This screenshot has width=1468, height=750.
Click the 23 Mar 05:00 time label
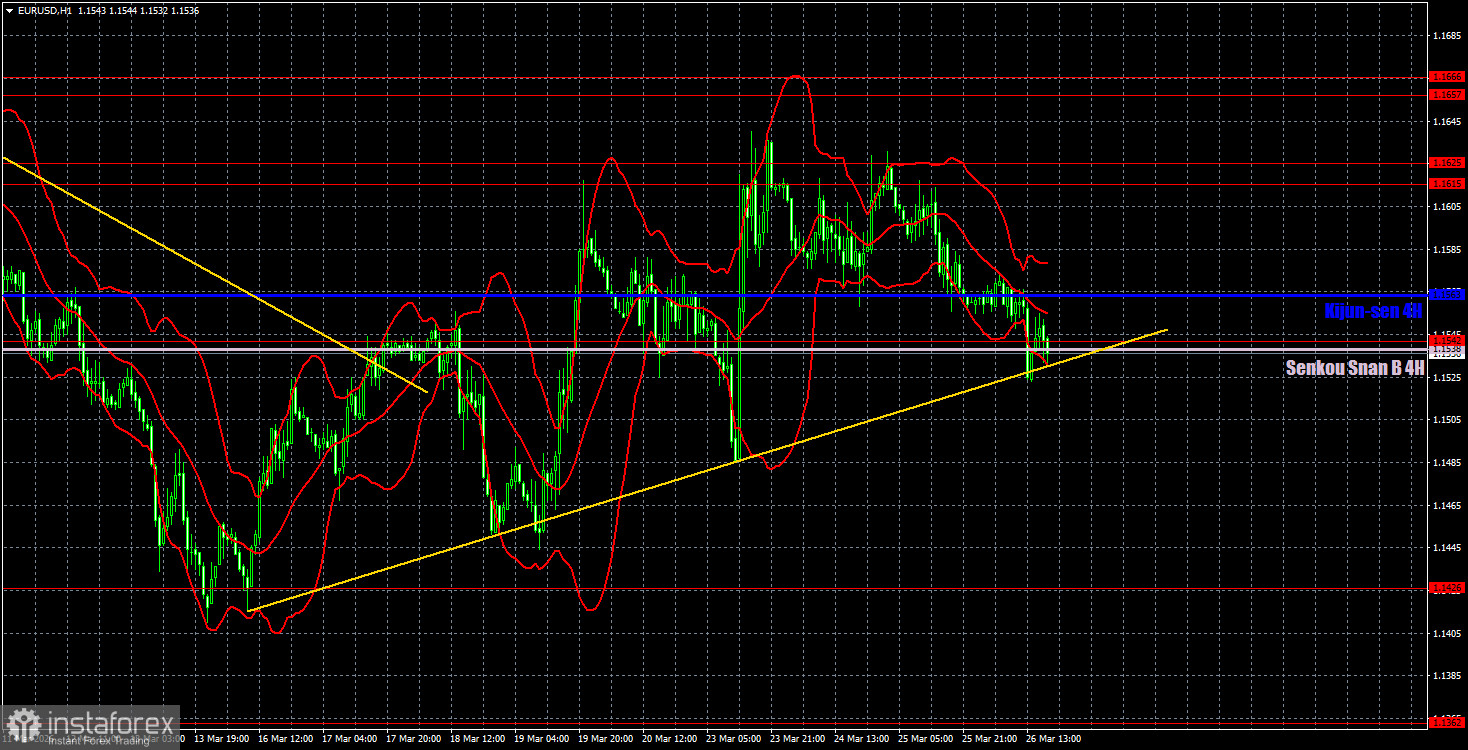[x=736, y=739]
